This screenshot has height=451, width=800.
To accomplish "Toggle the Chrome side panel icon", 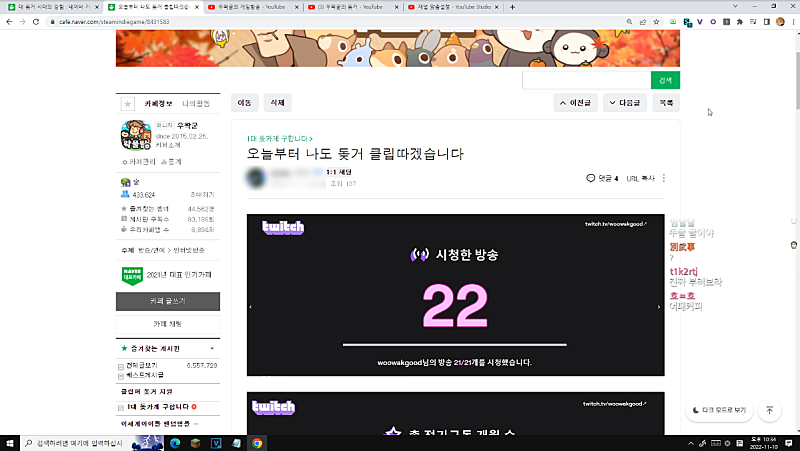I will tap(766, 22).
